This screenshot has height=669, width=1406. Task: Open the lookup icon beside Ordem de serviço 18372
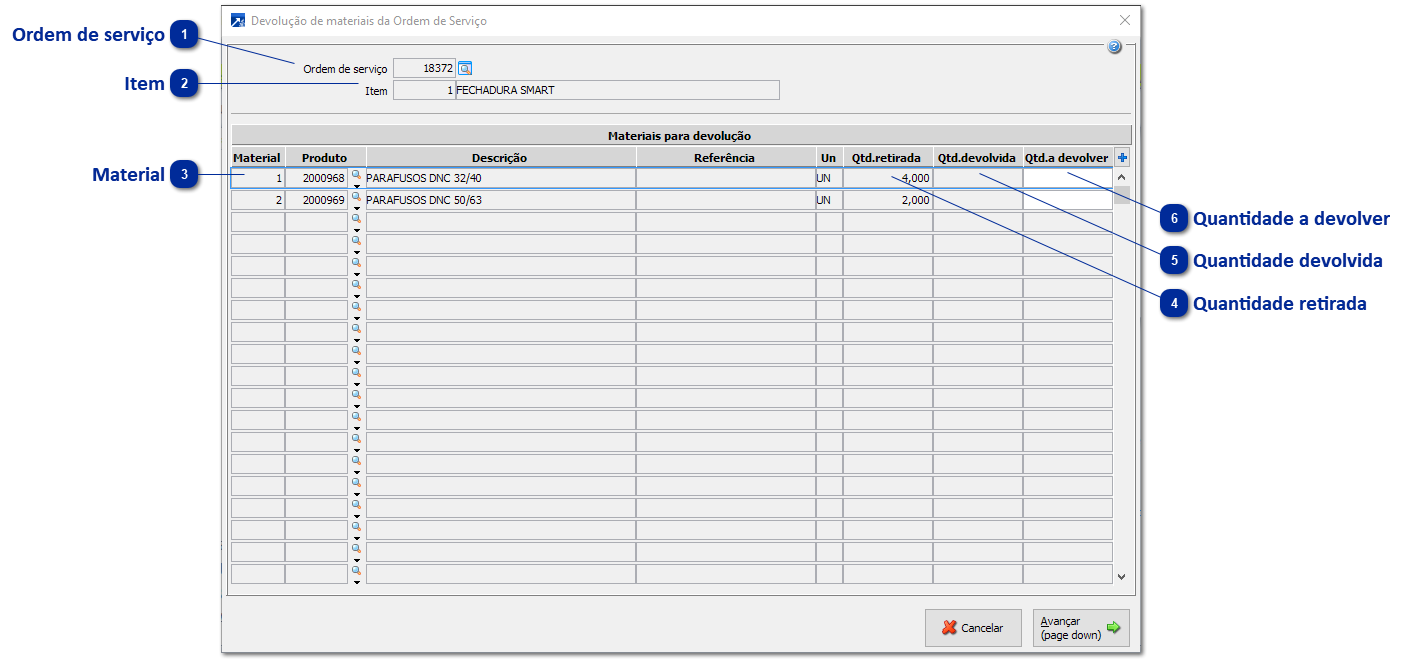point(464,69)
